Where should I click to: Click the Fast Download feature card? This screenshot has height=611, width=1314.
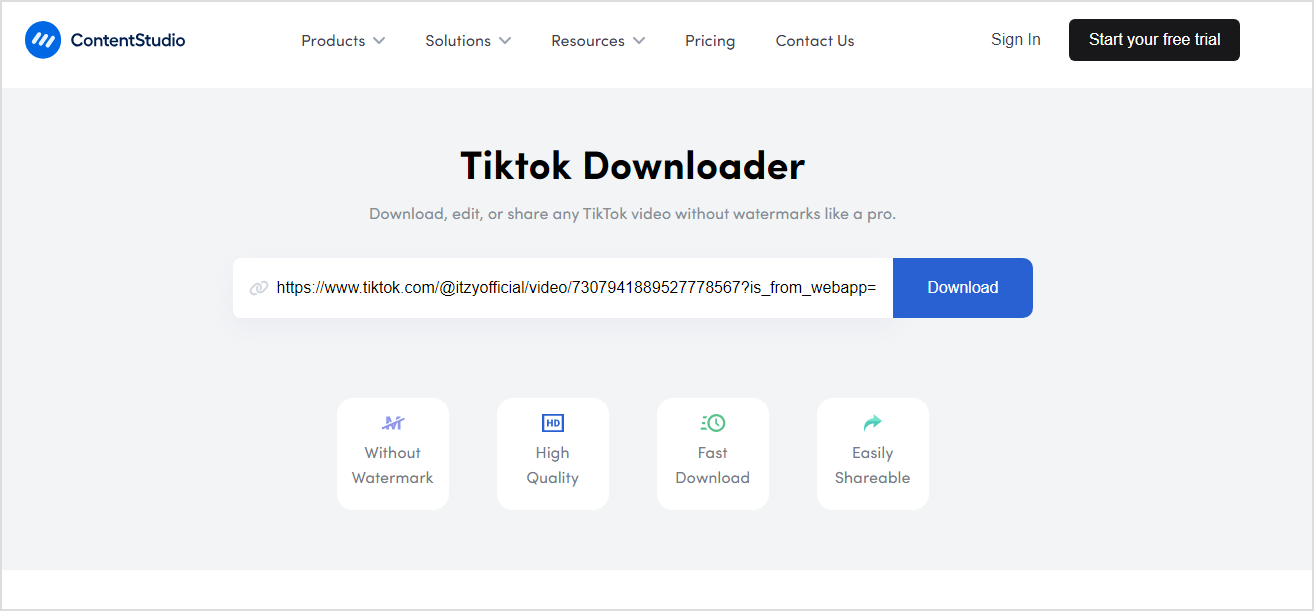pos(712,454)
